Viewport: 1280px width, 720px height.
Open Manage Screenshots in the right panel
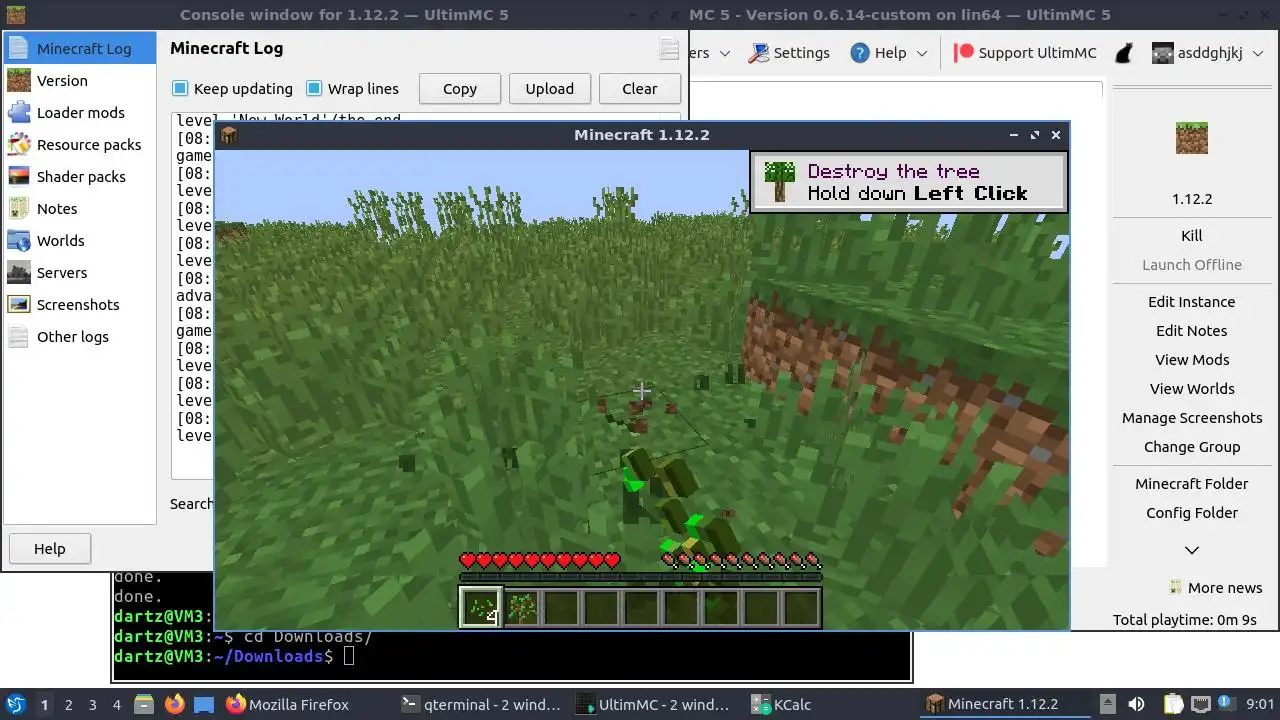click(x=1192, y=418)
